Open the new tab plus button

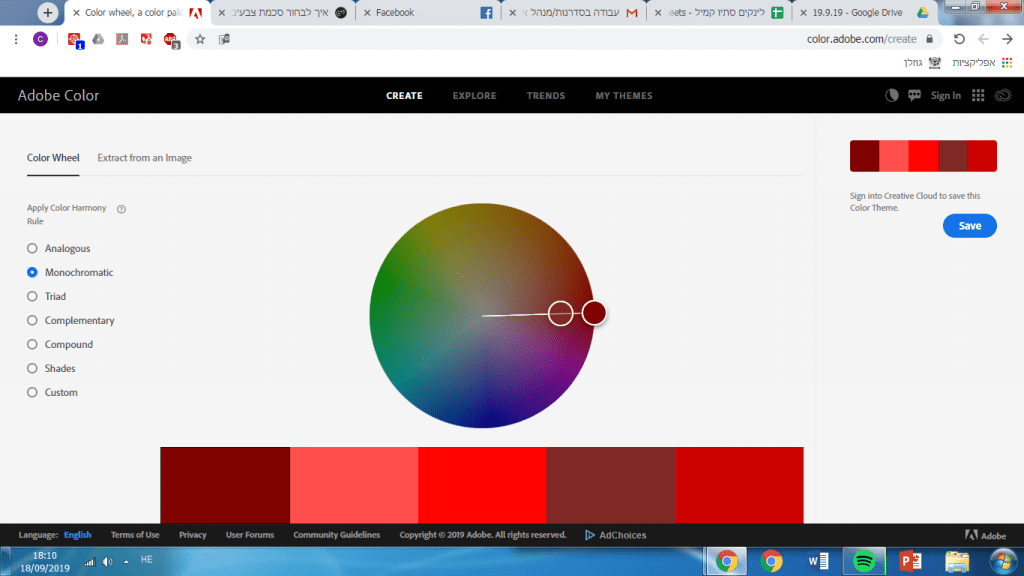pos(47,12)
